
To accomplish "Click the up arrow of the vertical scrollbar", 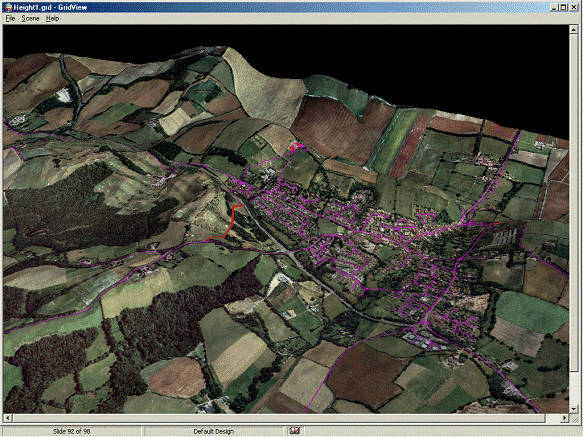I will 574,30.
